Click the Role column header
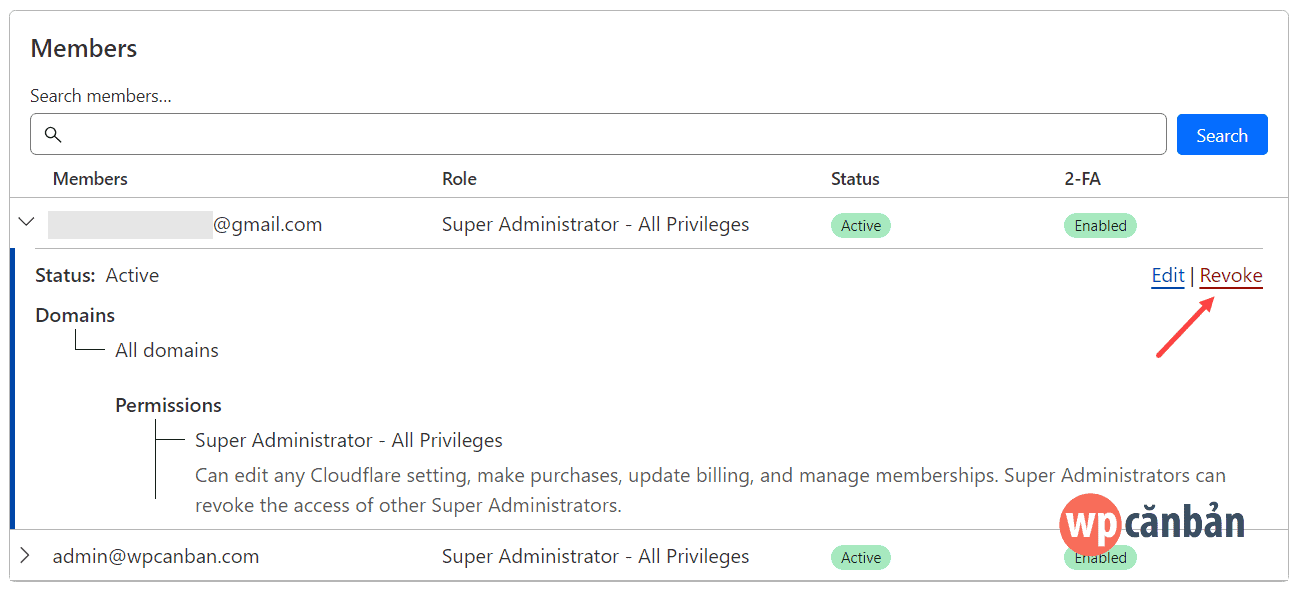Screen dimensions: 1299x593 [x=459, y=179]
